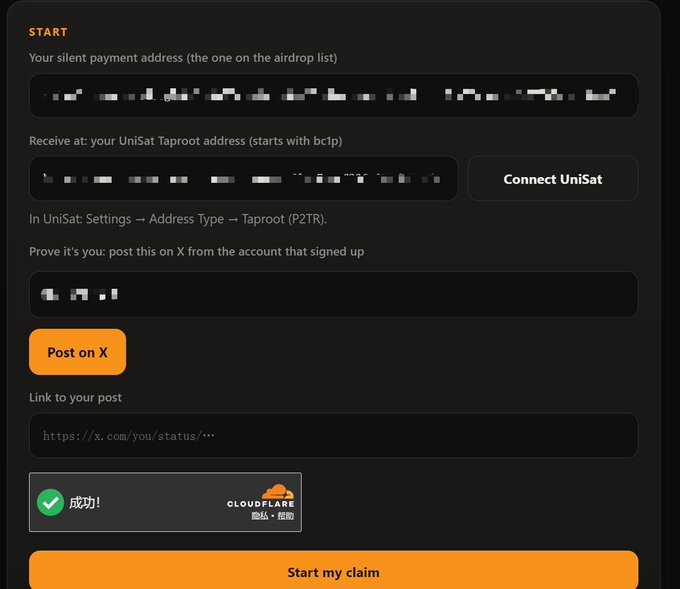The image size is (680, 589).
Task: Click the 'Your silent payment address' label
Action: click(183, 58)
